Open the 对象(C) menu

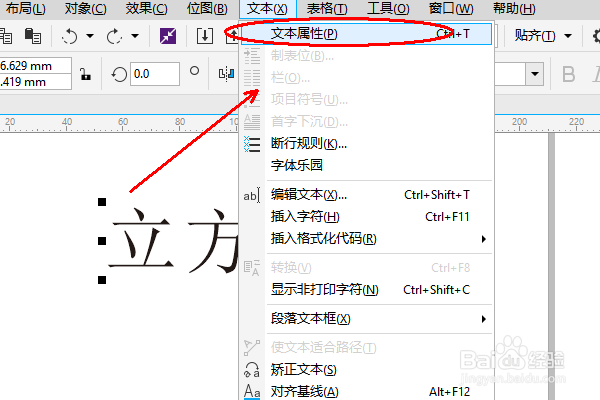point(85,8)
